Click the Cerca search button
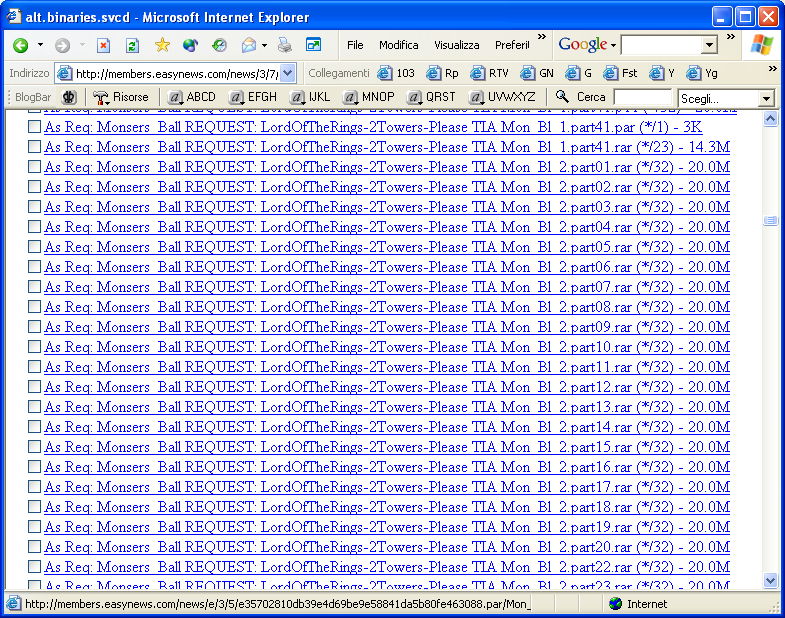Viewport: 785px width, 618px height. 581,97
